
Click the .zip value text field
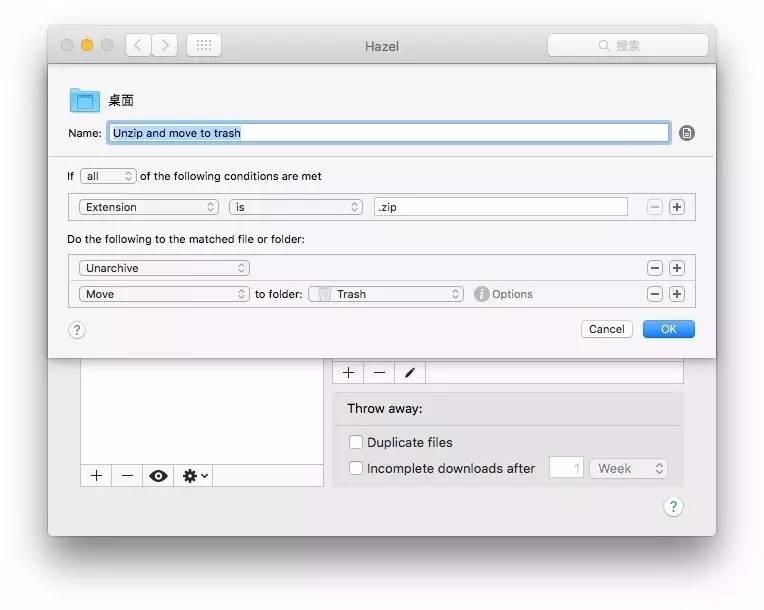[x=500, y=207]
